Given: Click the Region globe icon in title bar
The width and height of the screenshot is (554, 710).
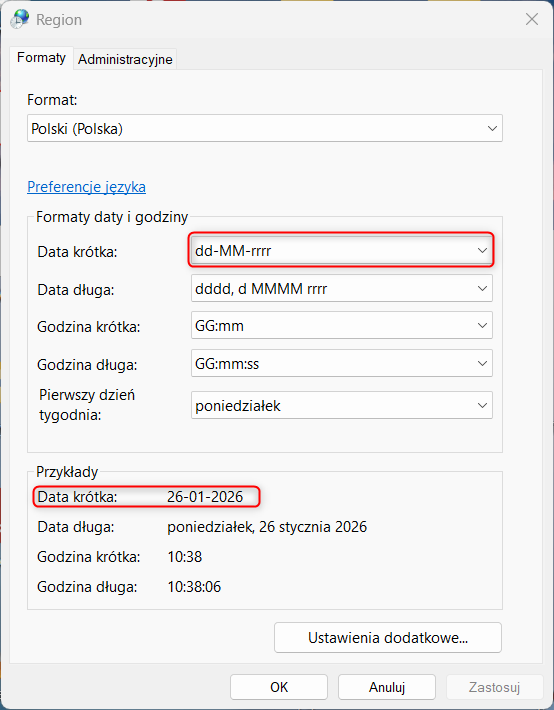Looking at the screenshot, I should coord(20,19).
